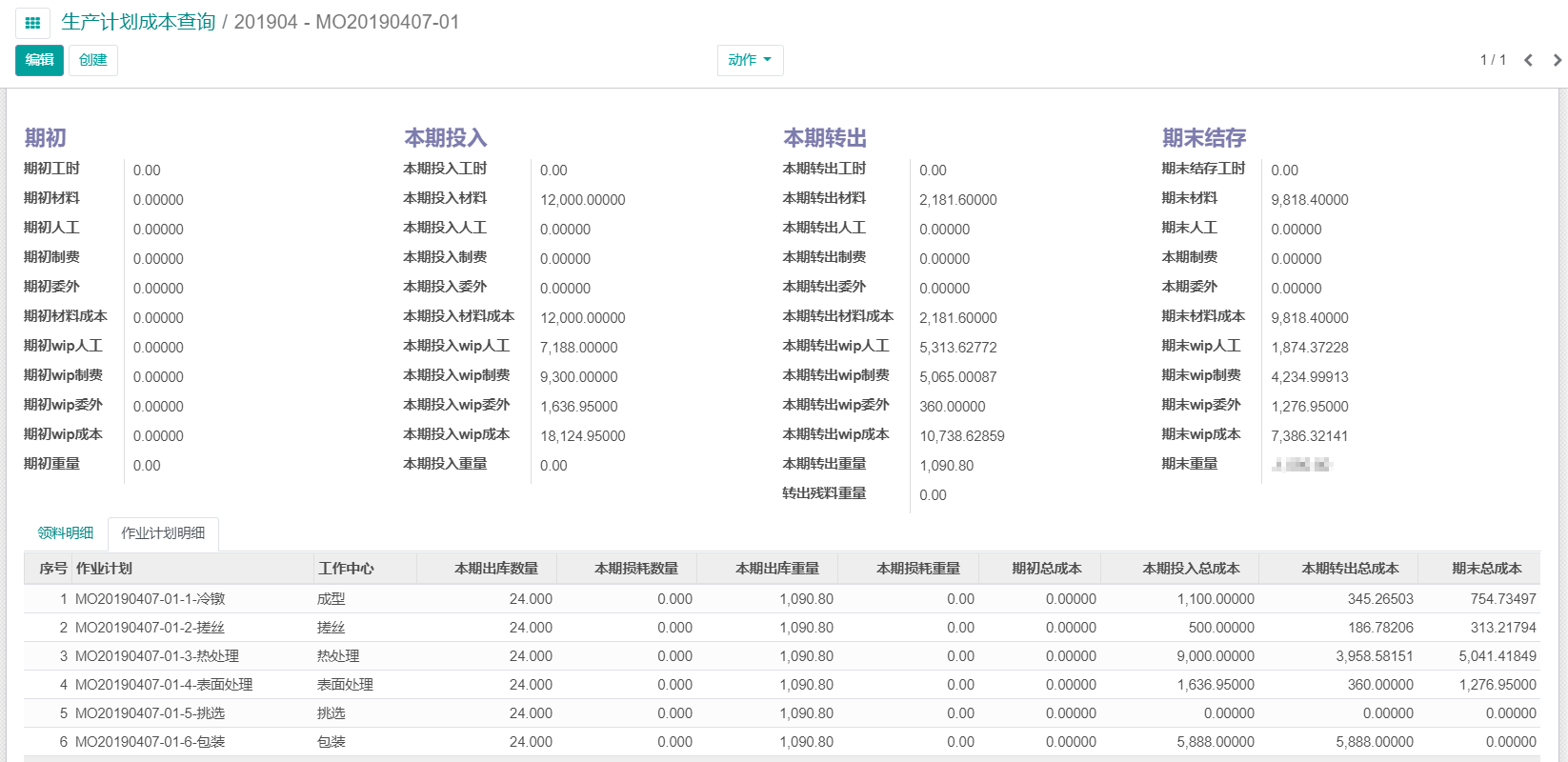Expand the 动作 action dropdown

(750, 60)
